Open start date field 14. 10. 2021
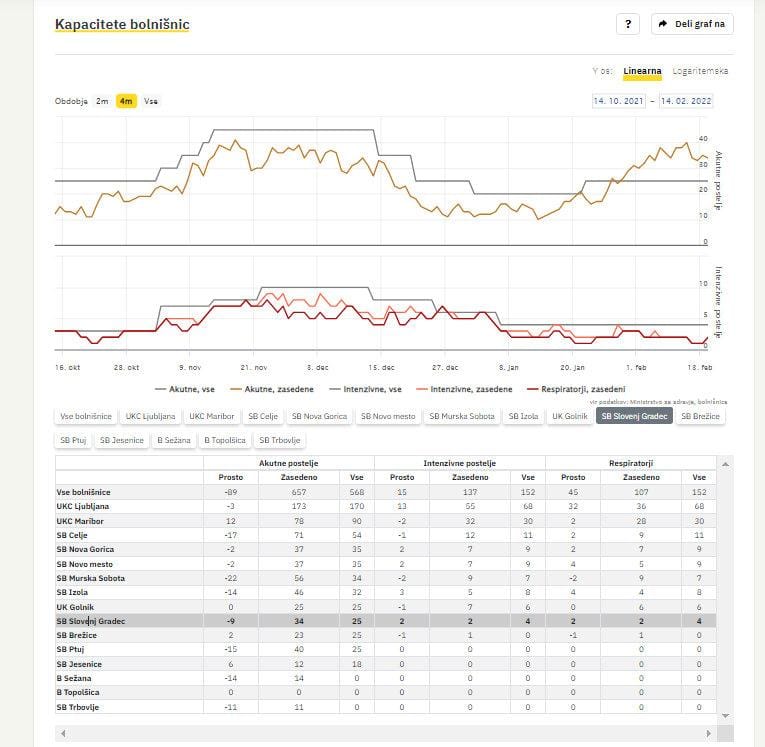This screenshot has height=747, width=765. [x=620, y=101]
